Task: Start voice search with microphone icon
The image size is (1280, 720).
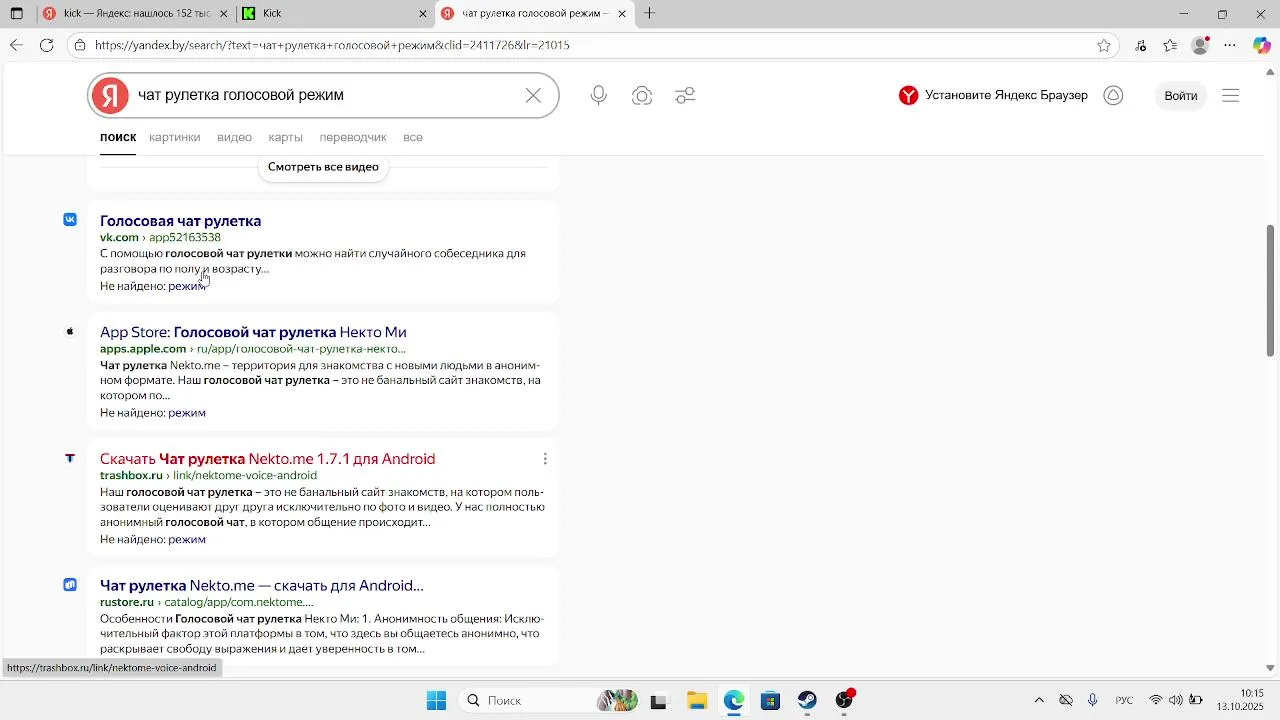Action: point(598,96)
